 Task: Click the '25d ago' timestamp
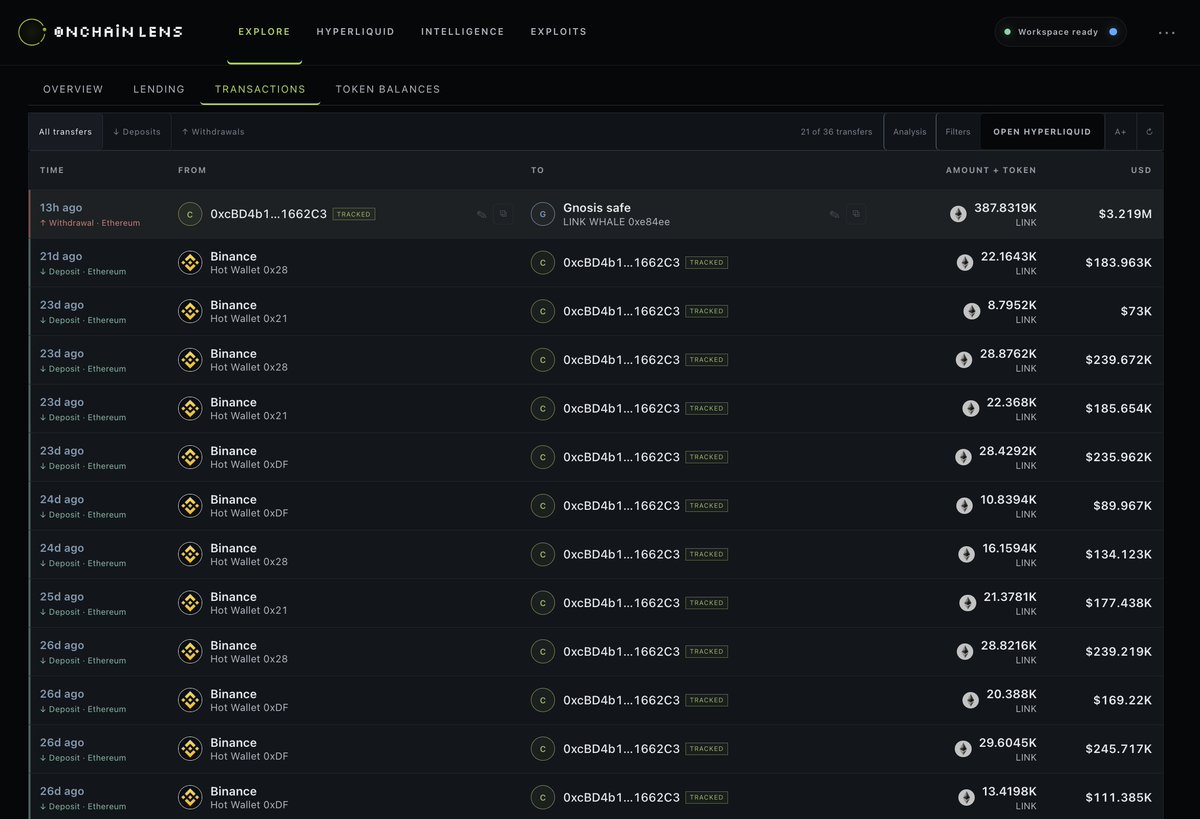click(x=61, y=597)
